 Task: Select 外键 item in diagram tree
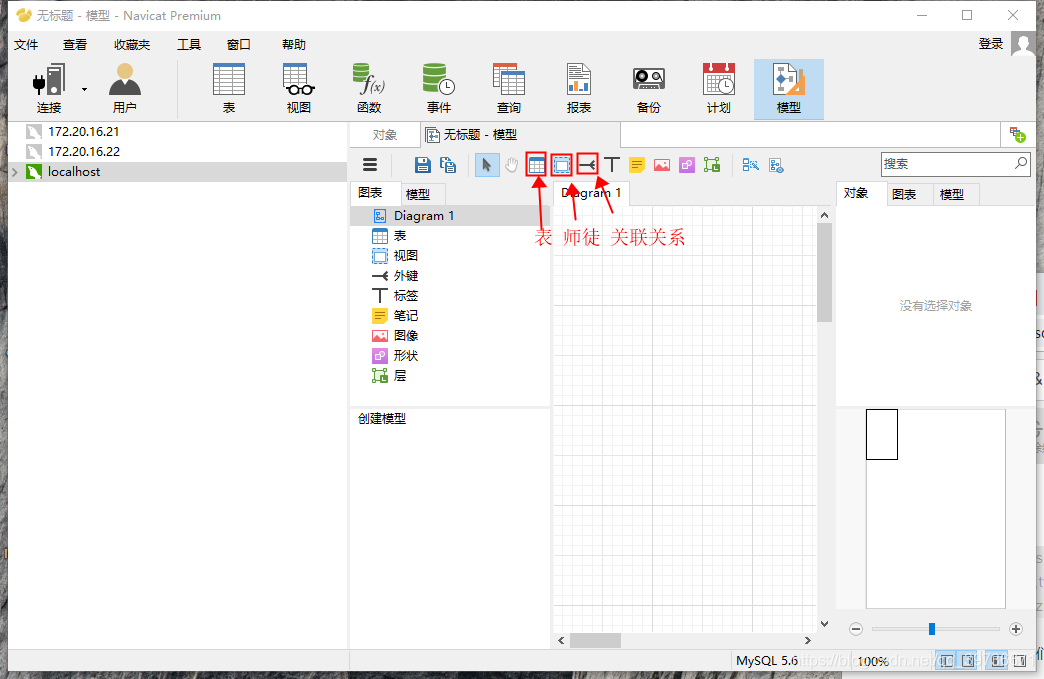[x=405, y=276]
